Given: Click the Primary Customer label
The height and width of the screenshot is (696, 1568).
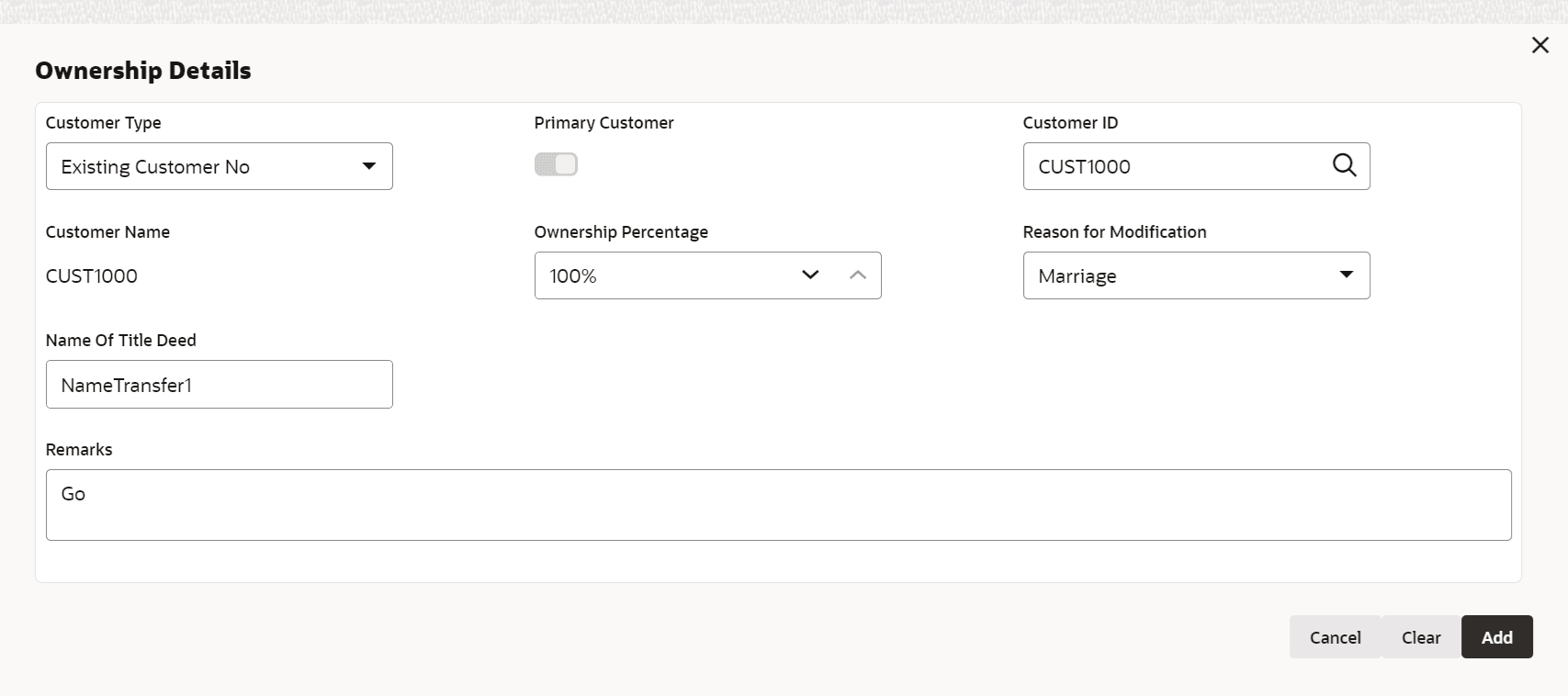Looking at the screenshot, I should click(x=604, y=123).
